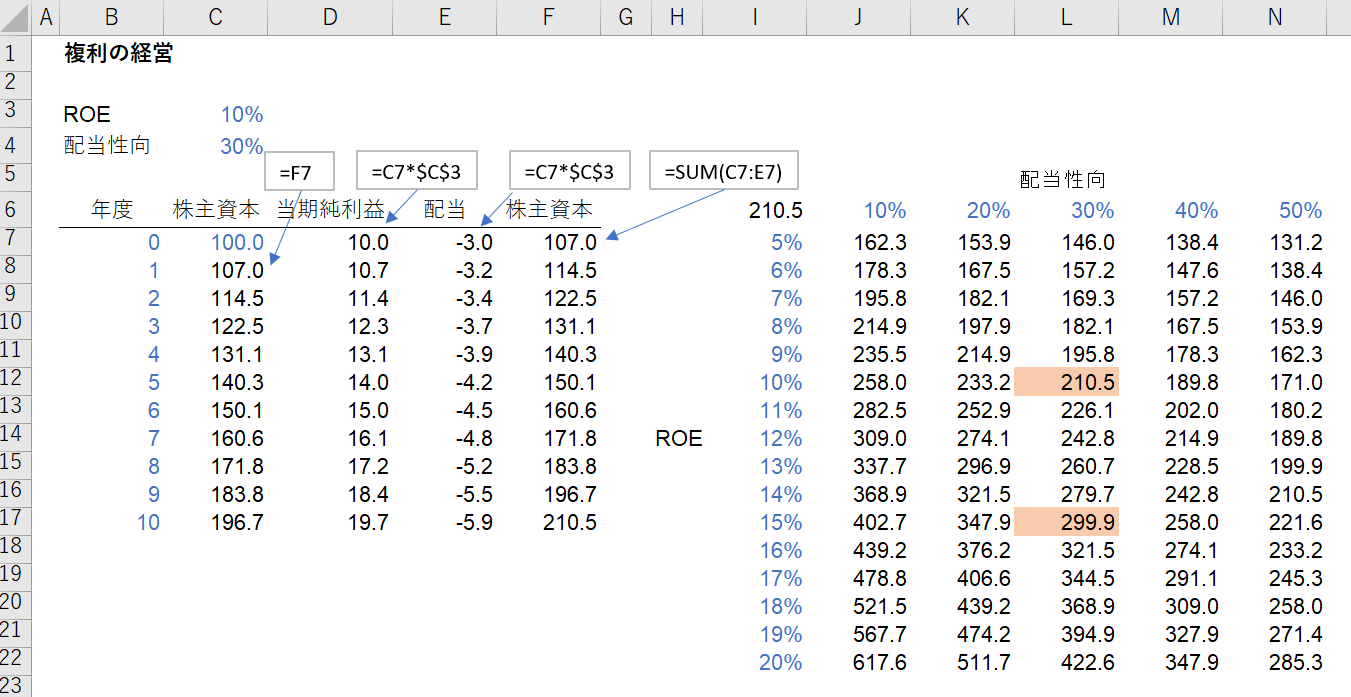Select the cell showing 131.2
Screen dimensions: 1351x697
coord(1296,241)
